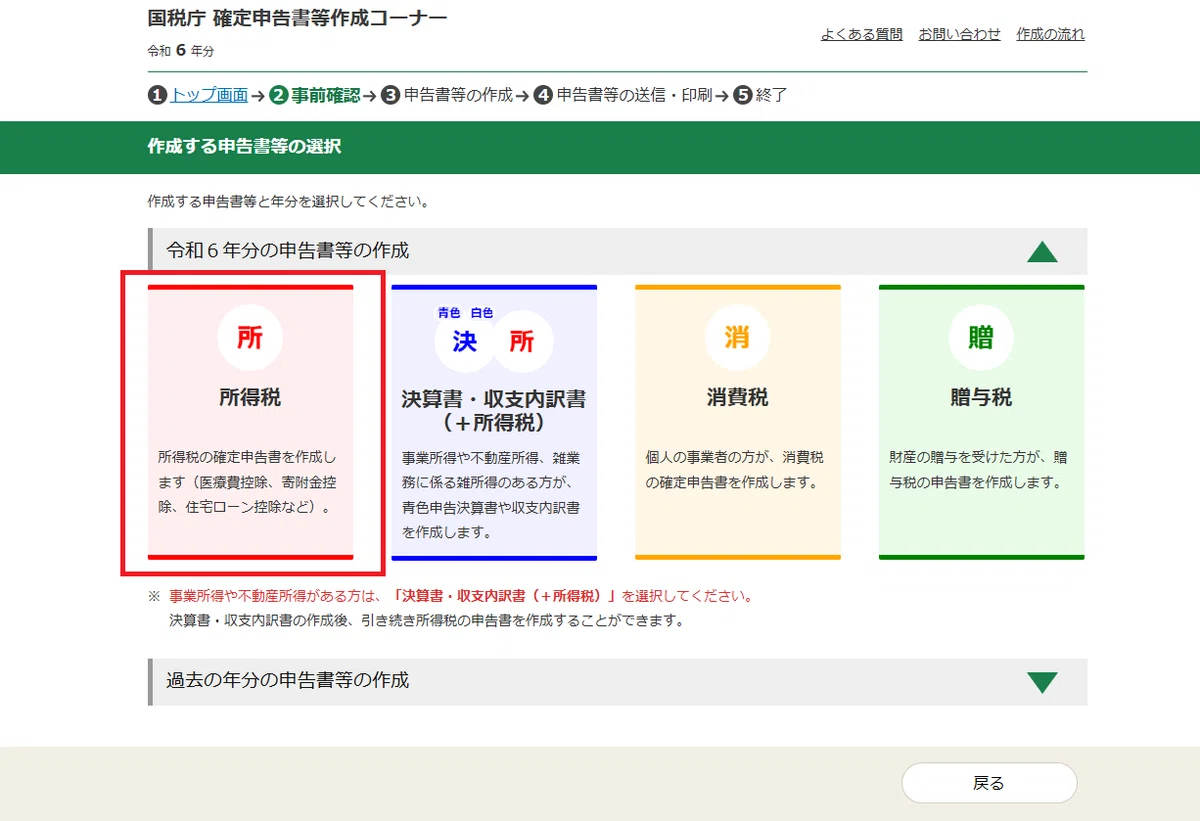Viewport: 1200px width, 821px height.
Task: Click the 青色 label above 決 icon
Action: 449,313
